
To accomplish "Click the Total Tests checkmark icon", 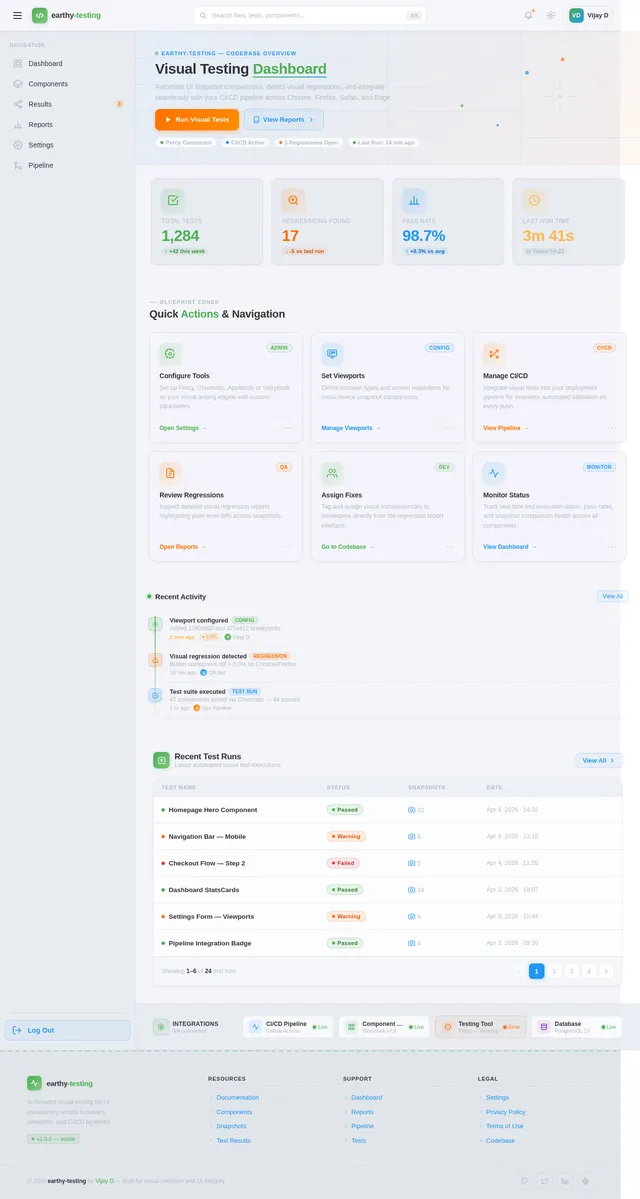I will pos(173,200).
